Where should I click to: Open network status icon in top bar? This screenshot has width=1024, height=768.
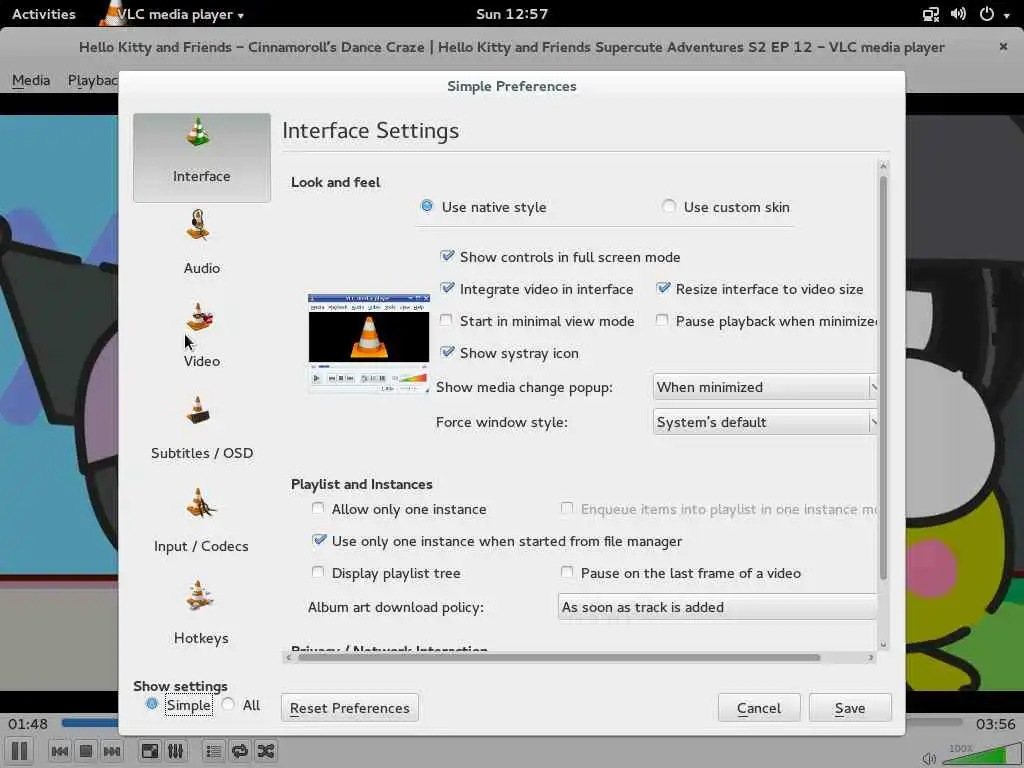pyautogui.click(x=931, y=14)
